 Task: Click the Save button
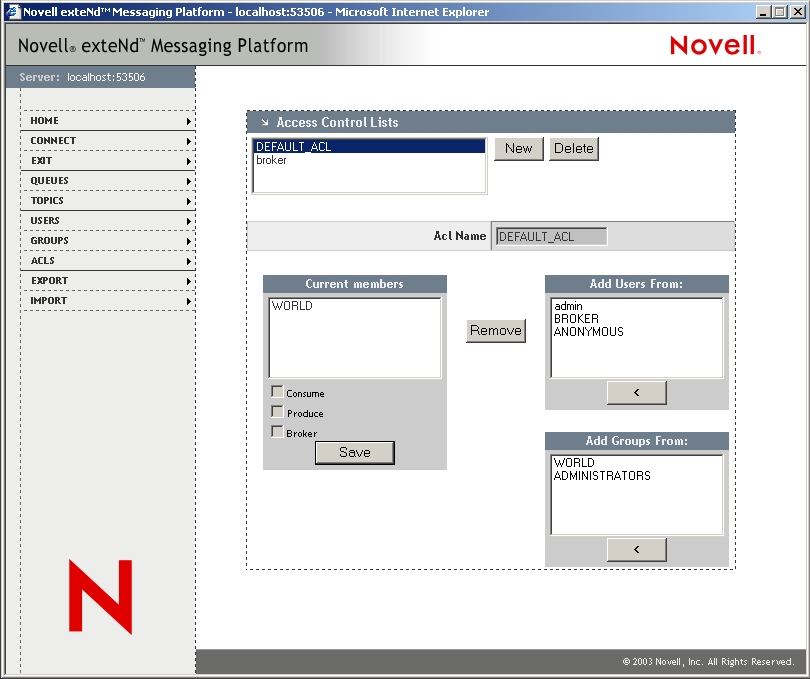pyautogui.click(x=355, y=453)
